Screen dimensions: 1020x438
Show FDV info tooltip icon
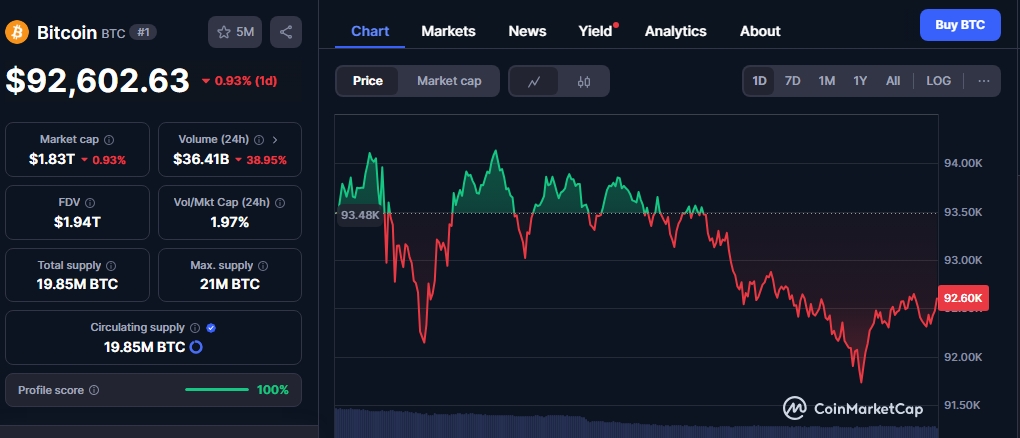click(x=90, y=202)
